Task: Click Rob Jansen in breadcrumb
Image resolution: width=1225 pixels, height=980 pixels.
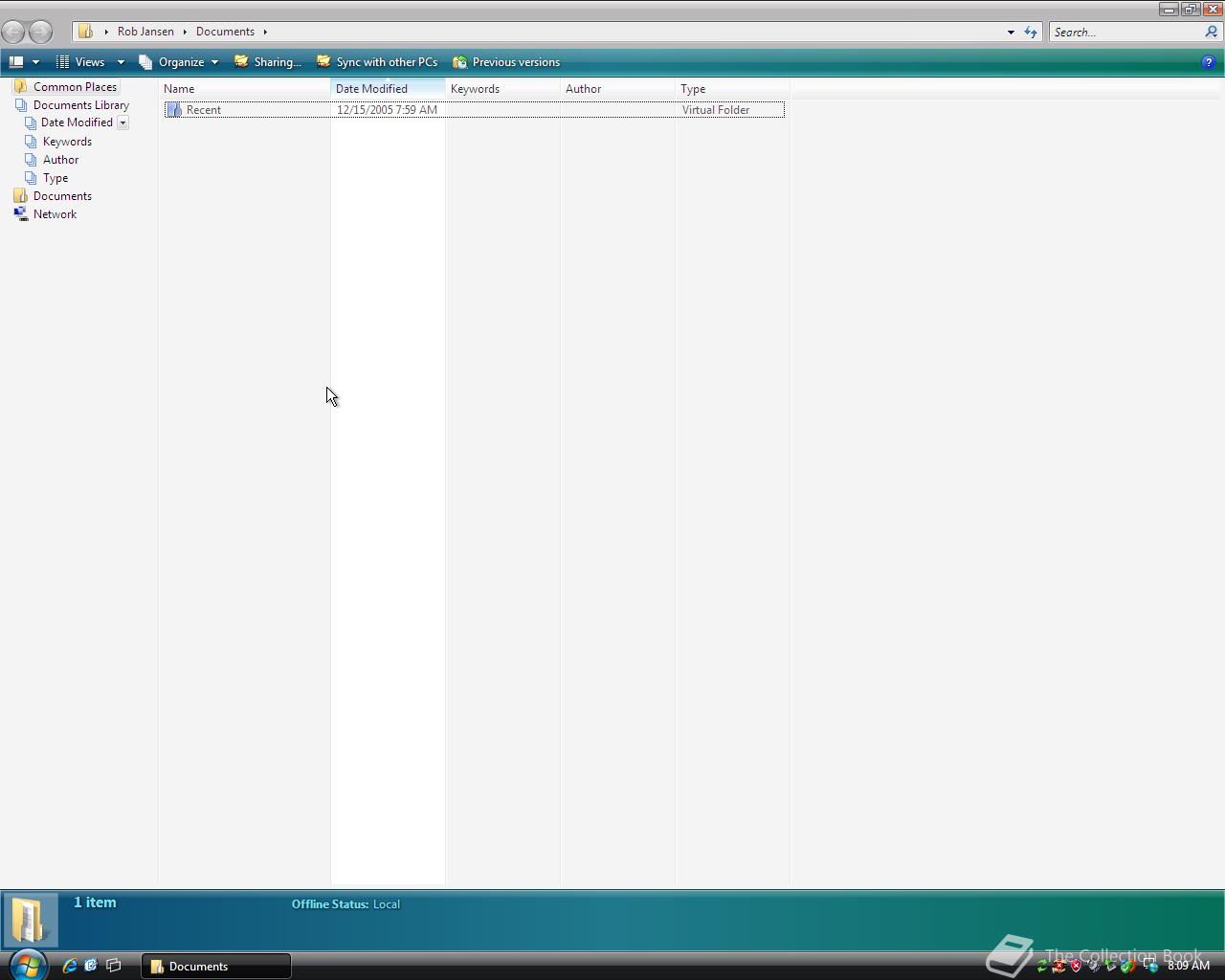Action: 145,32
